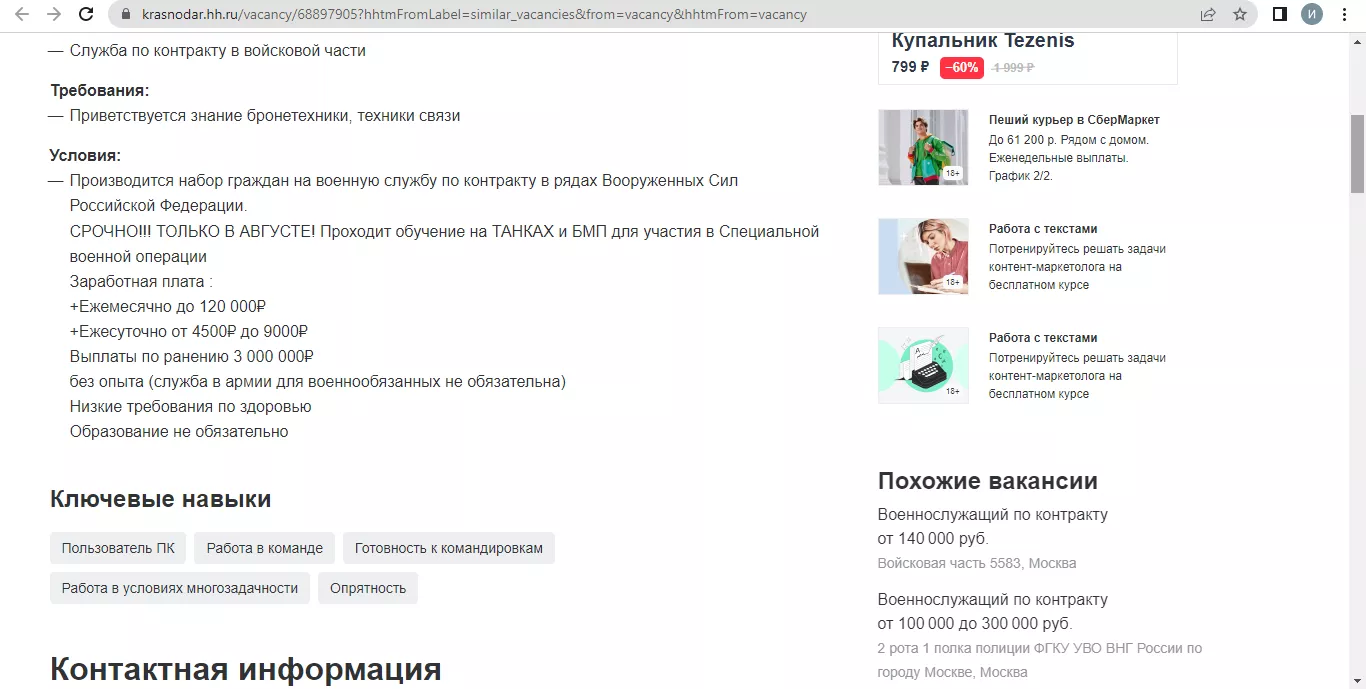The height and width of the screenshot is (689, 1366).
Task: Bookmark page with star icon
Action: [x=1240, y=14]
